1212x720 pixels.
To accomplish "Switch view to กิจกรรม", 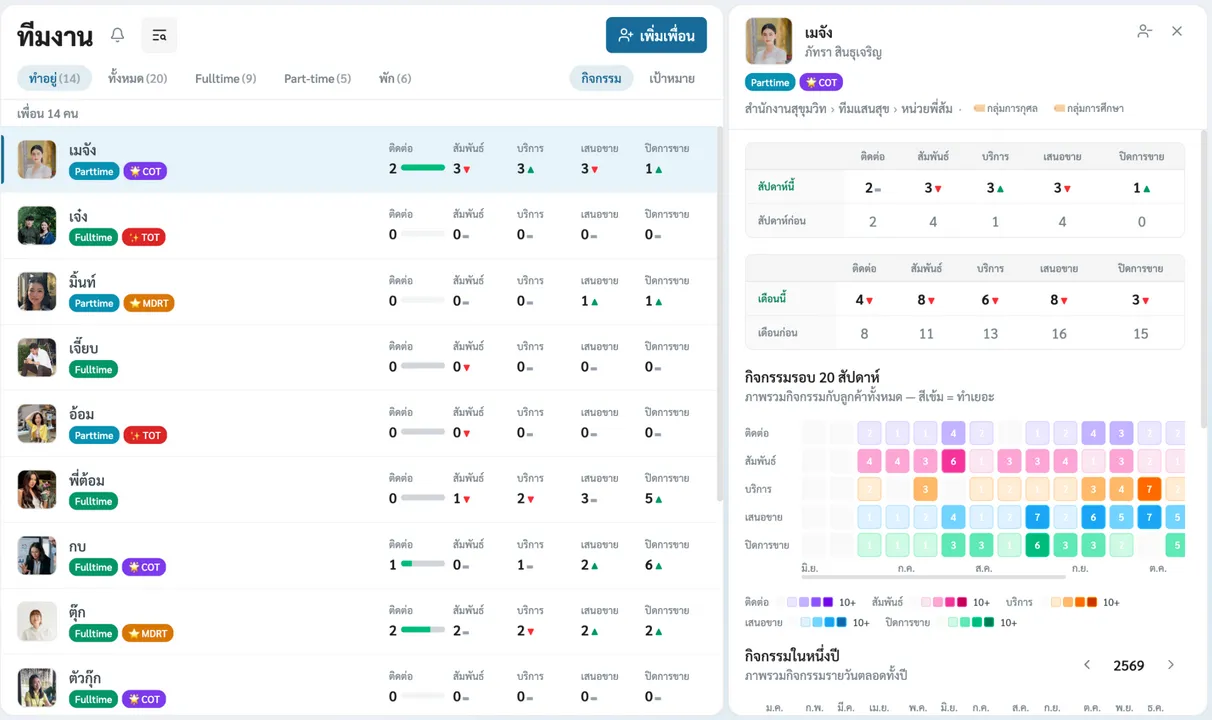I will click(601, 78).
